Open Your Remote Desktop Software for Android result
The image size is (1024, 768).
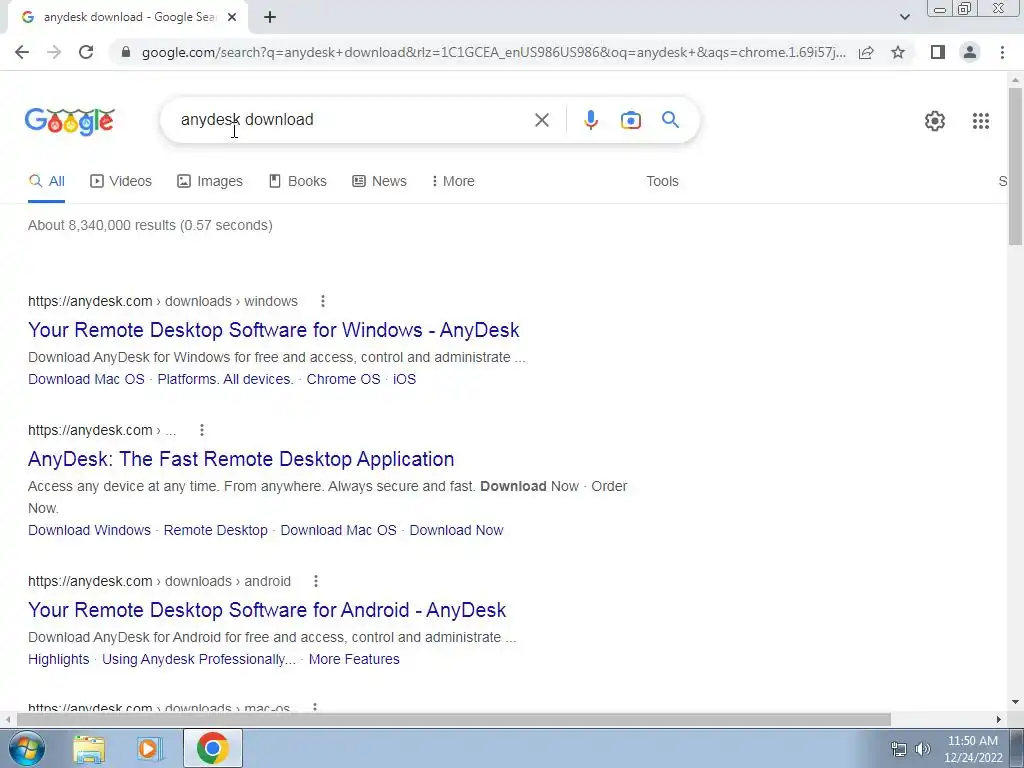coord(267,610)
